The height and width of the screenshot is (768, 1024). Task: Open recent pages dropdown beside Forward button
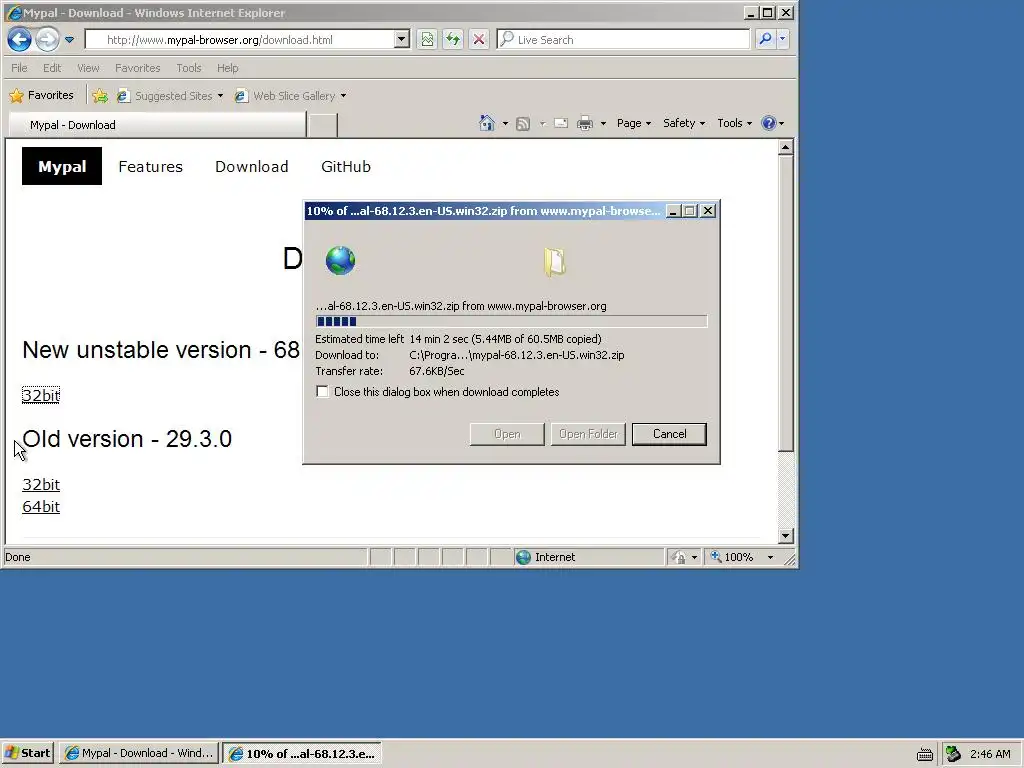point(69,40)
